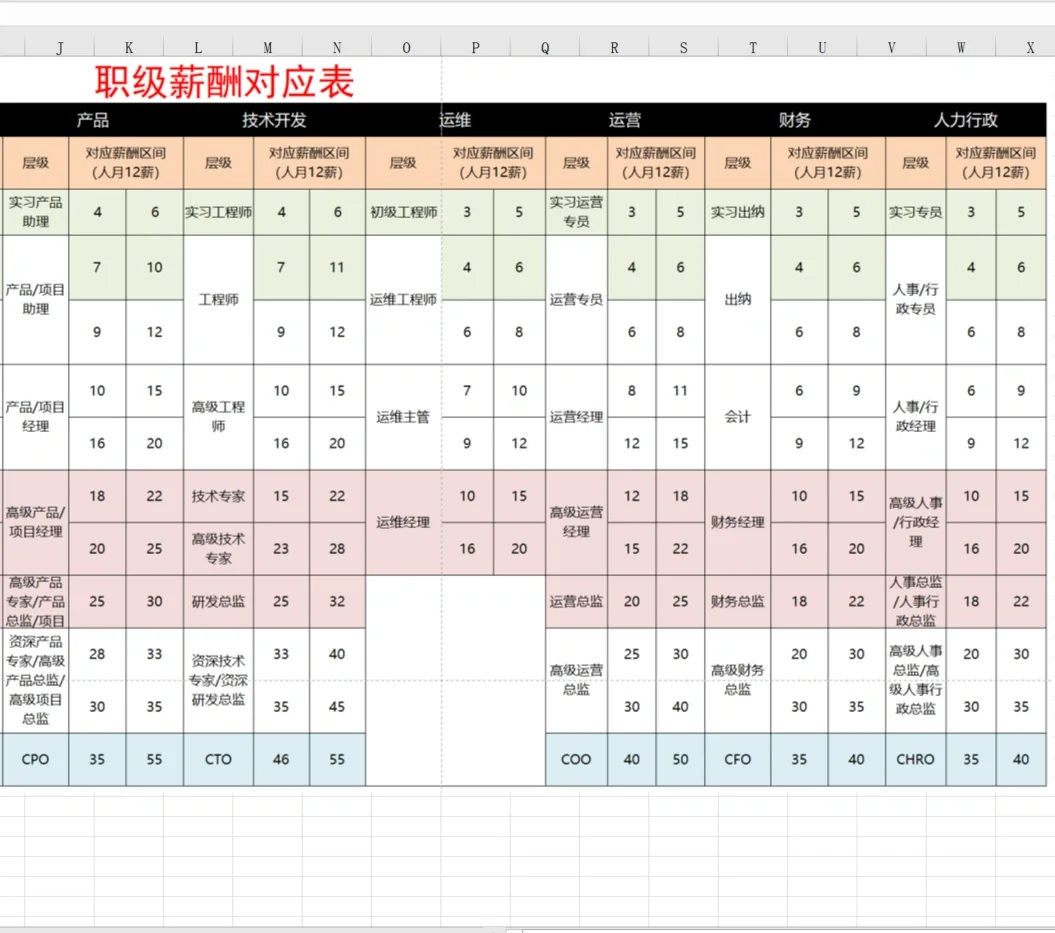Click the 产品 department header cell
This screenshot has height=933, width=1055.
point(95,120)
